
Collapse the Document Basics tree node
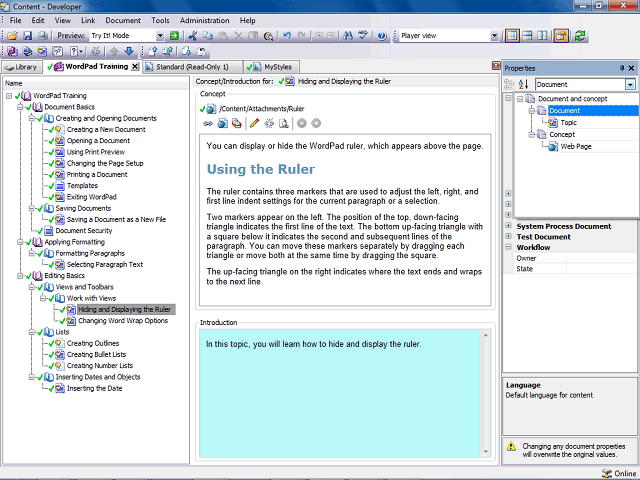(x=20, y=107)
